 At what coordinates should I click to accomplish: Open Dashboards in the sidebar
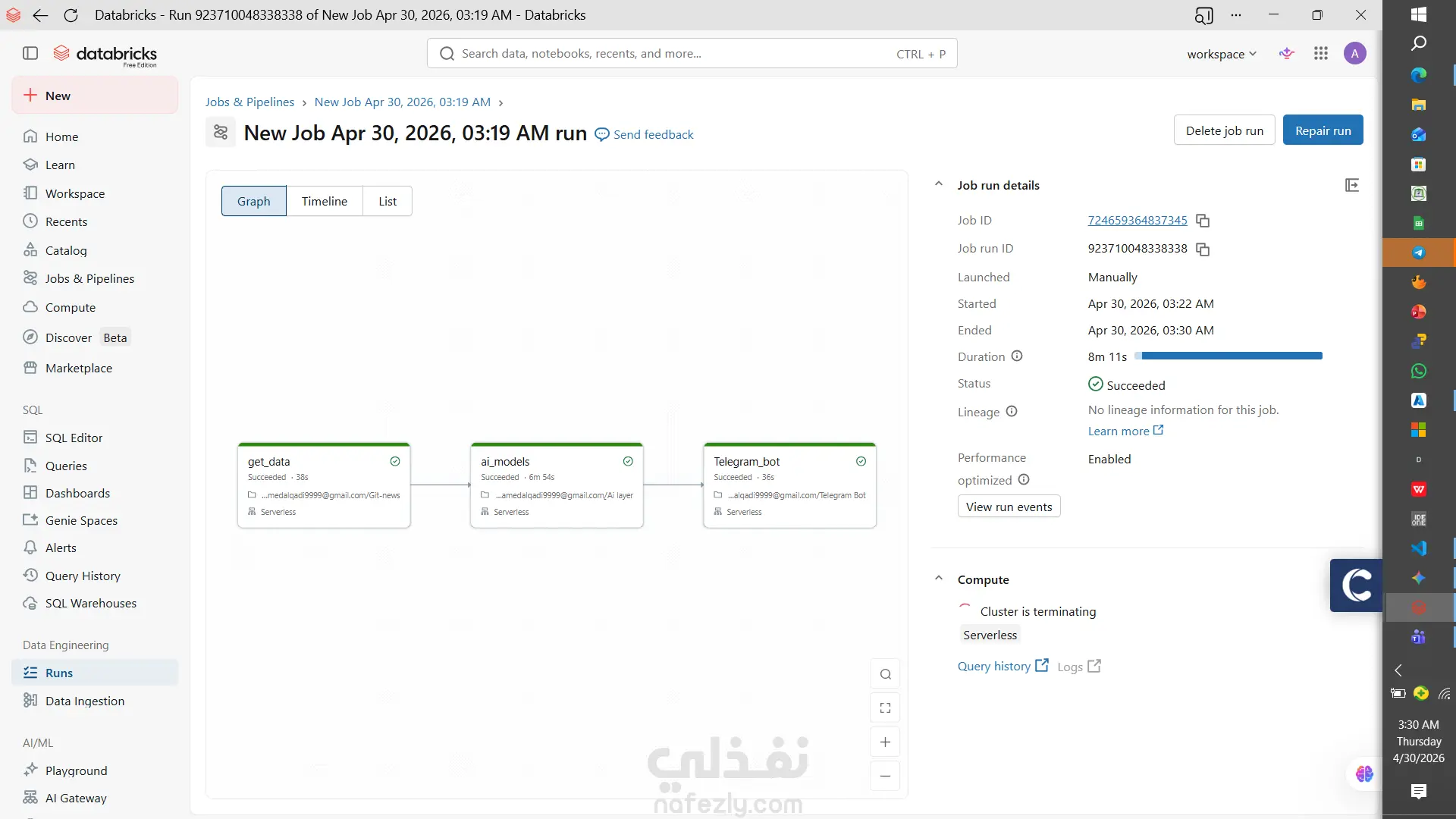coord(95,493)
